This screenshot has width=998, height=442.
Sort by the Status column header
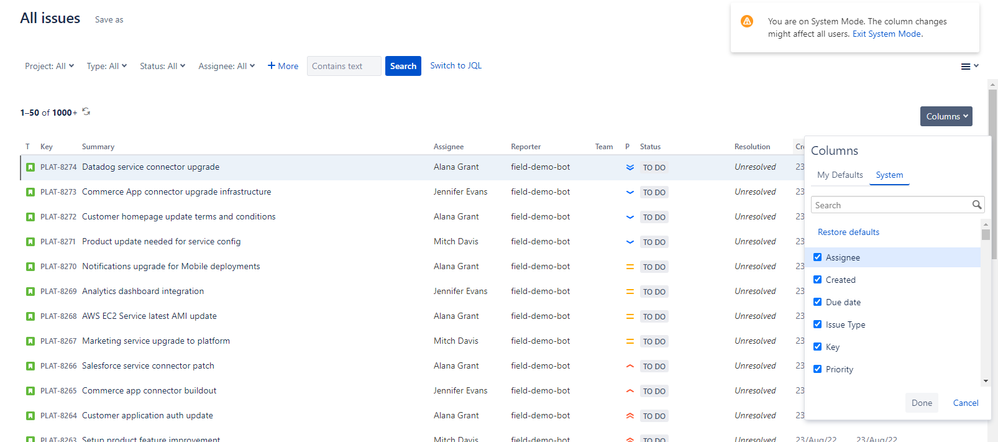[x=650, y=146]
